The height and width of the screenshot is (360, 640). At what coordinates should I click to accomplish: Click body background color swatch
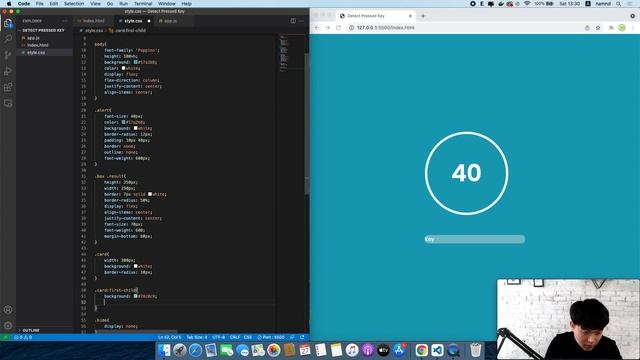[x=136, y=62]
